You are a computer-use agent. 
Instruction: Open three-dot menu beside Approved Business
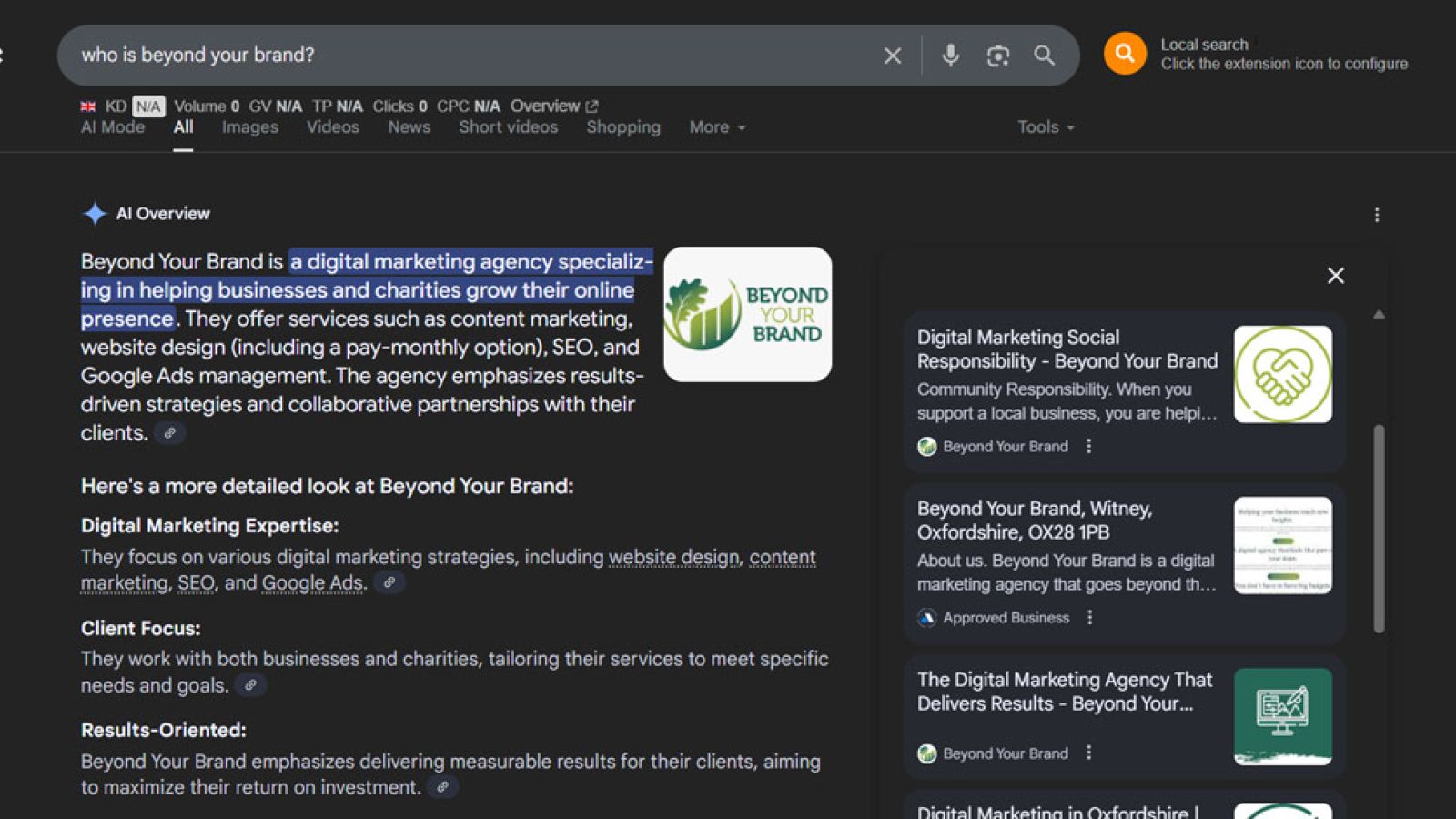(1089, 617)
